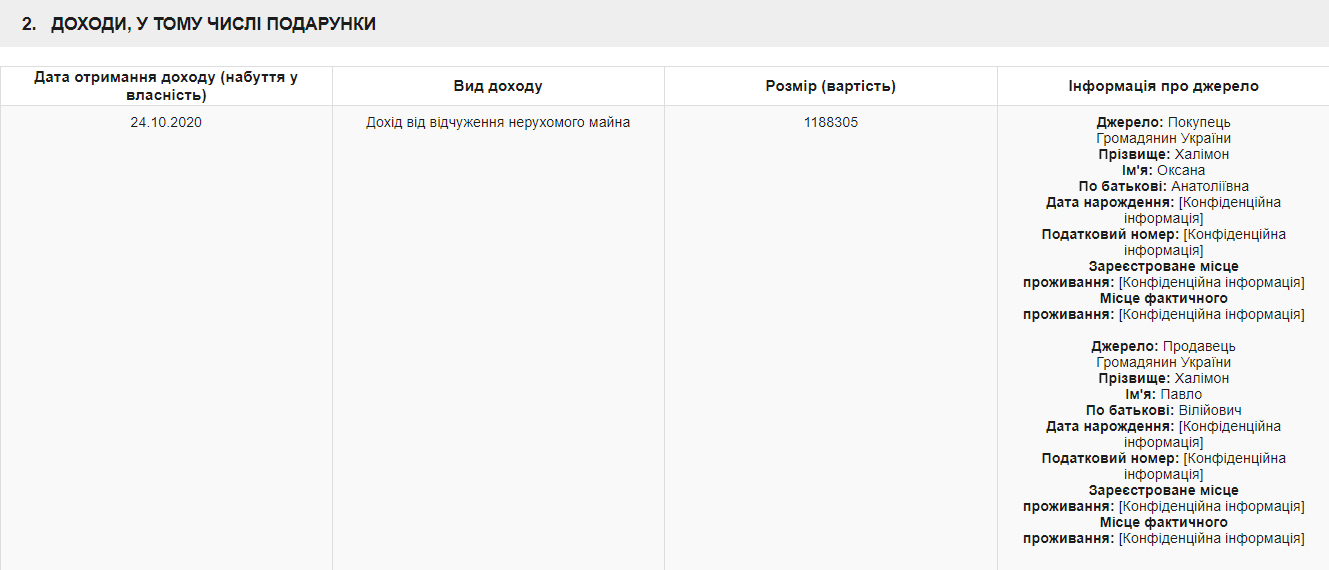
Task: Click the 'Інформація про джерело' column header
Action: 1163,86
